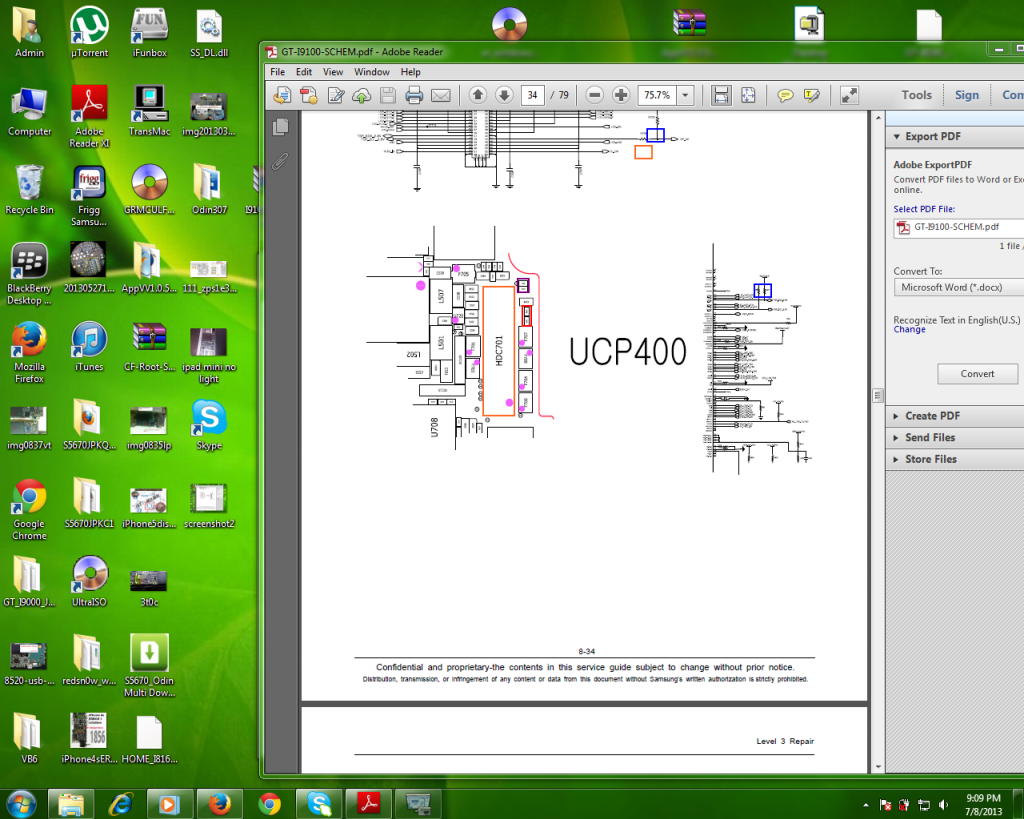The width and height of the screenshot is (1024, 819).
Task: Show the attachments paperclip panel
Action: (281, 160)
